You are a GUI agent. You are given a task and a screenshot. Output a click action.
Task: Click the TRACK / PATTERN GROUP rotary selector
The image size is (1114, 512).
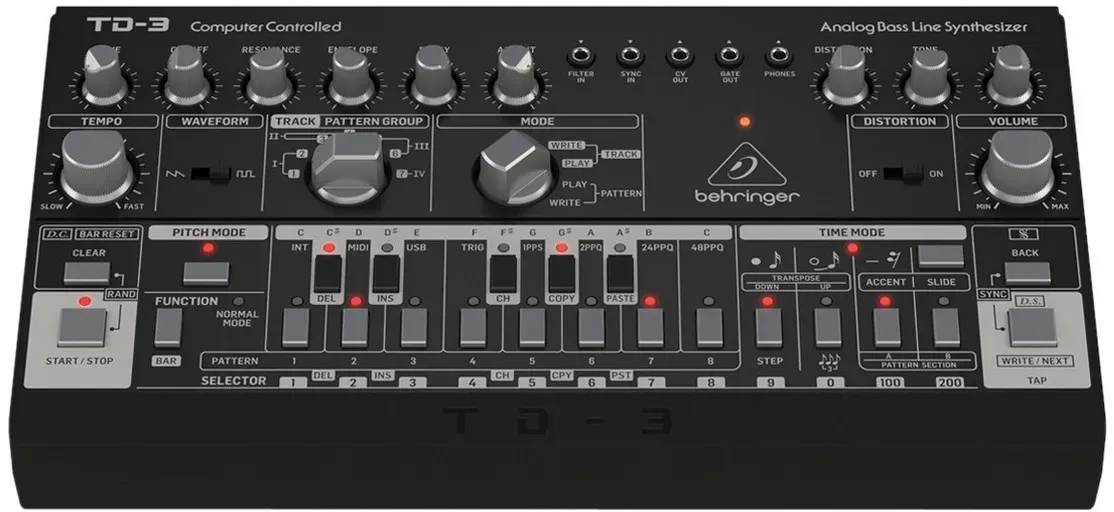pyautogui.click(x=348, y=168)
